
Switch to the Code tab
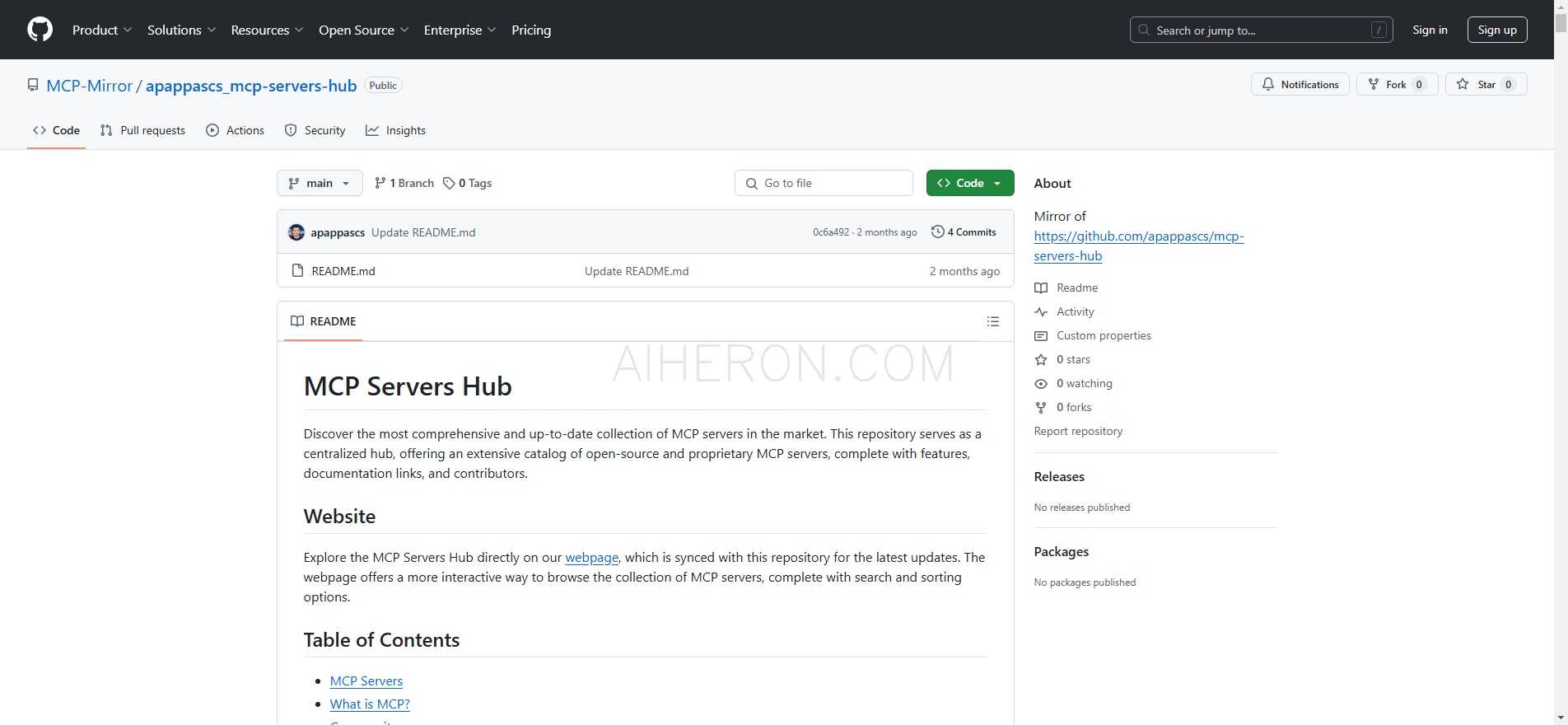(56, 130)
